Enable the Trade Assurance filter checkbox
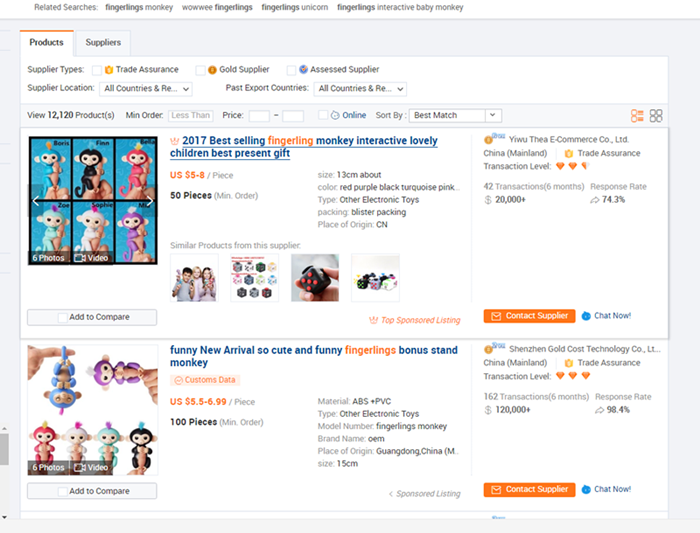The height and width of the screenshot is (533, 700). pos(97,70)
